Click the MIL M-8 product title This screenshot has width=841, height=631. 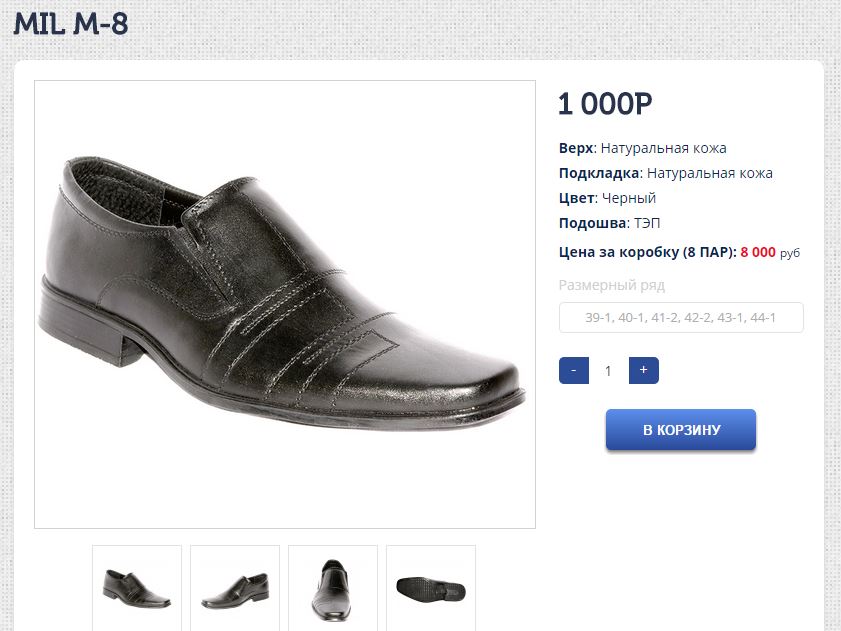pos(71,24)
